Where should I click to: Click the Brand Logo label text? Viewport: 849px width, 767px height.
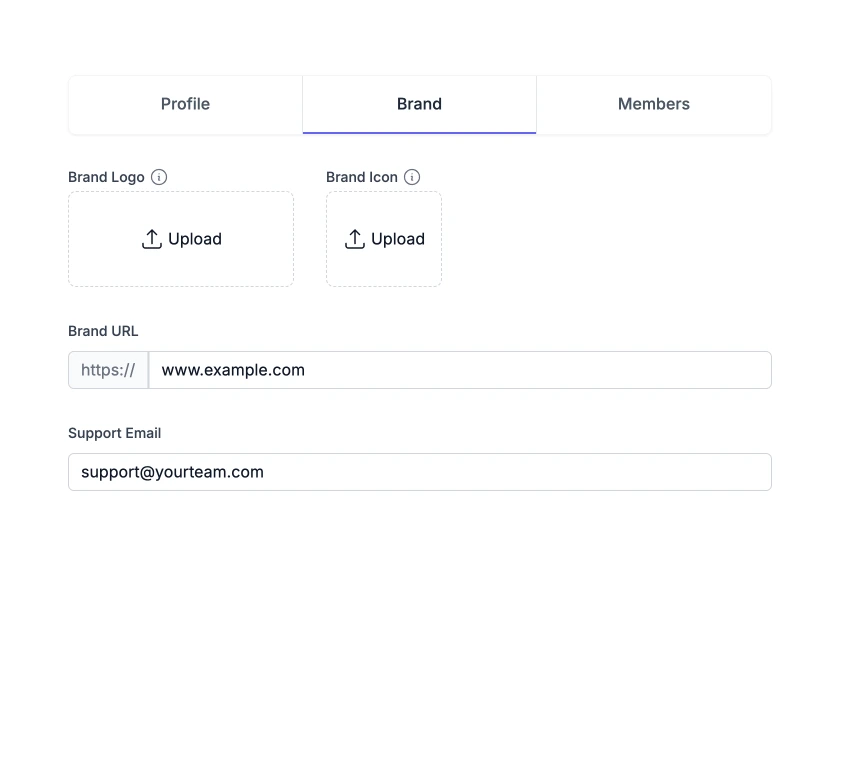[x=106, y=177]
